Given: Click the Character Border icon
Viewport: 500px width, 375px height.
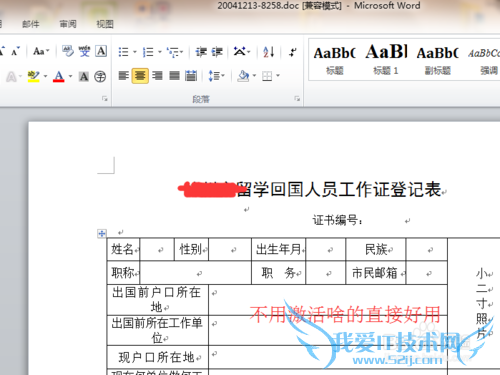Looking at the screenshot, I should 101,51.
